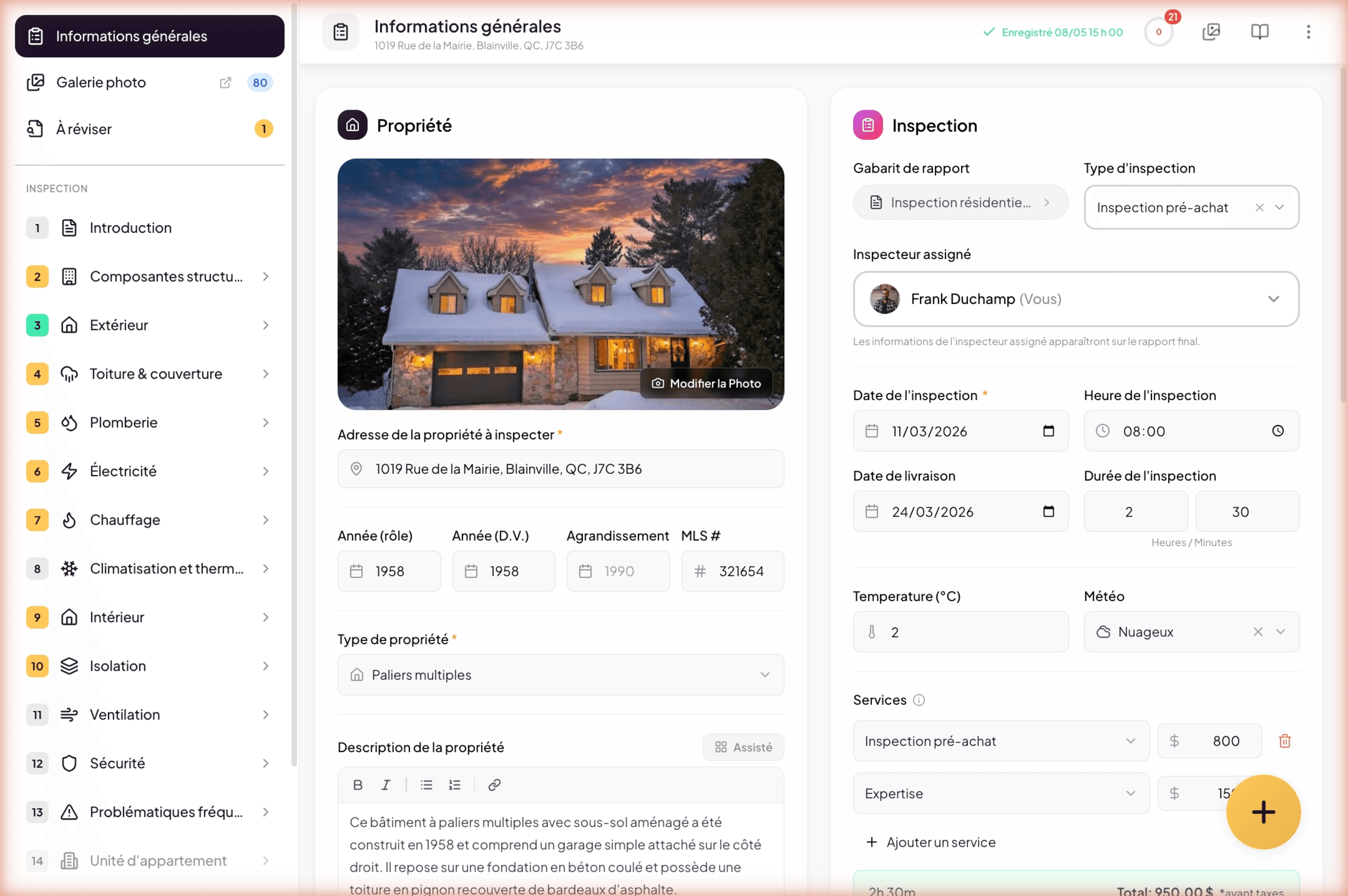1348x896 pixels.
Task: Click the notification counter circle showing 21
Action: pyautogui.click(x=1159, y=32)
